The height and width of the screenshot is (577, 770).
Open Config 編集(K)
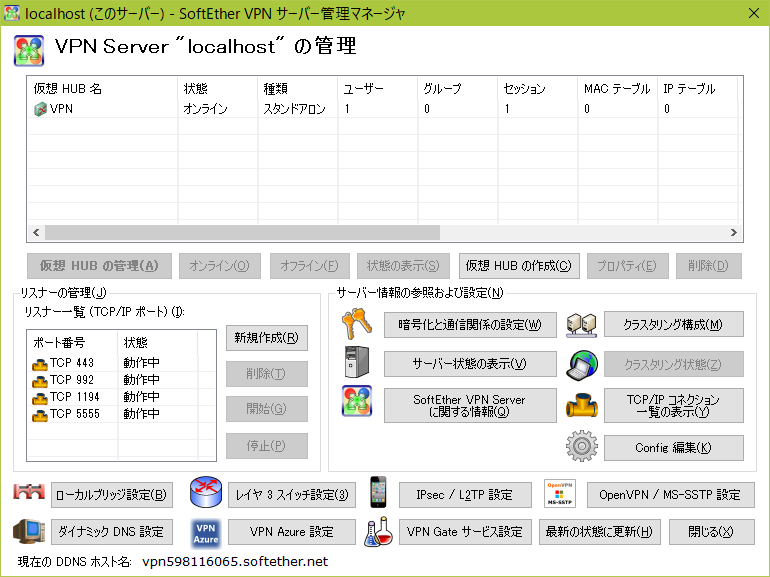pyautogui.click(x=673, y=447)
